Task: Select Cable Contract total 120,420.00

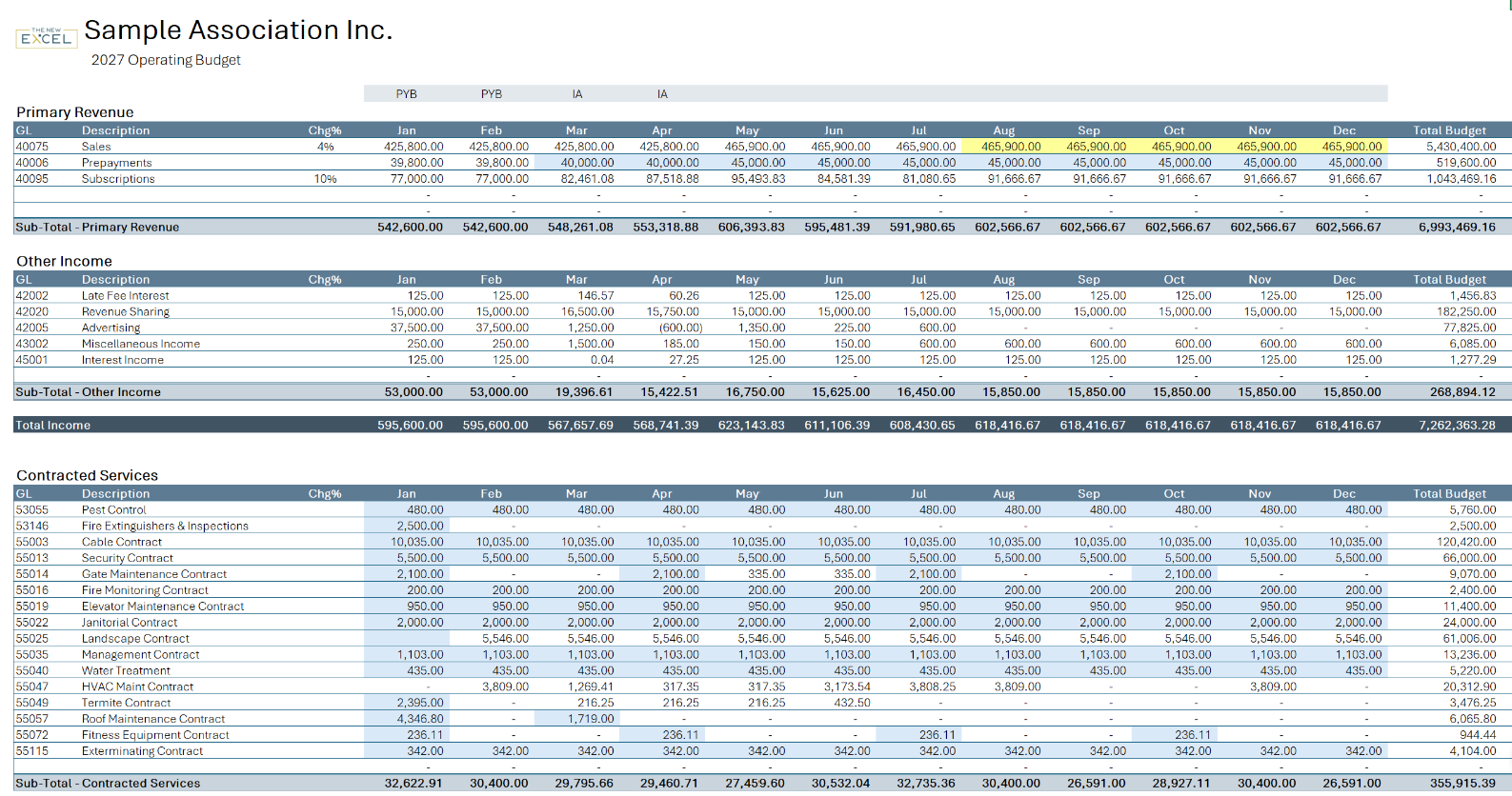Action: click(x=1466, y=543)
